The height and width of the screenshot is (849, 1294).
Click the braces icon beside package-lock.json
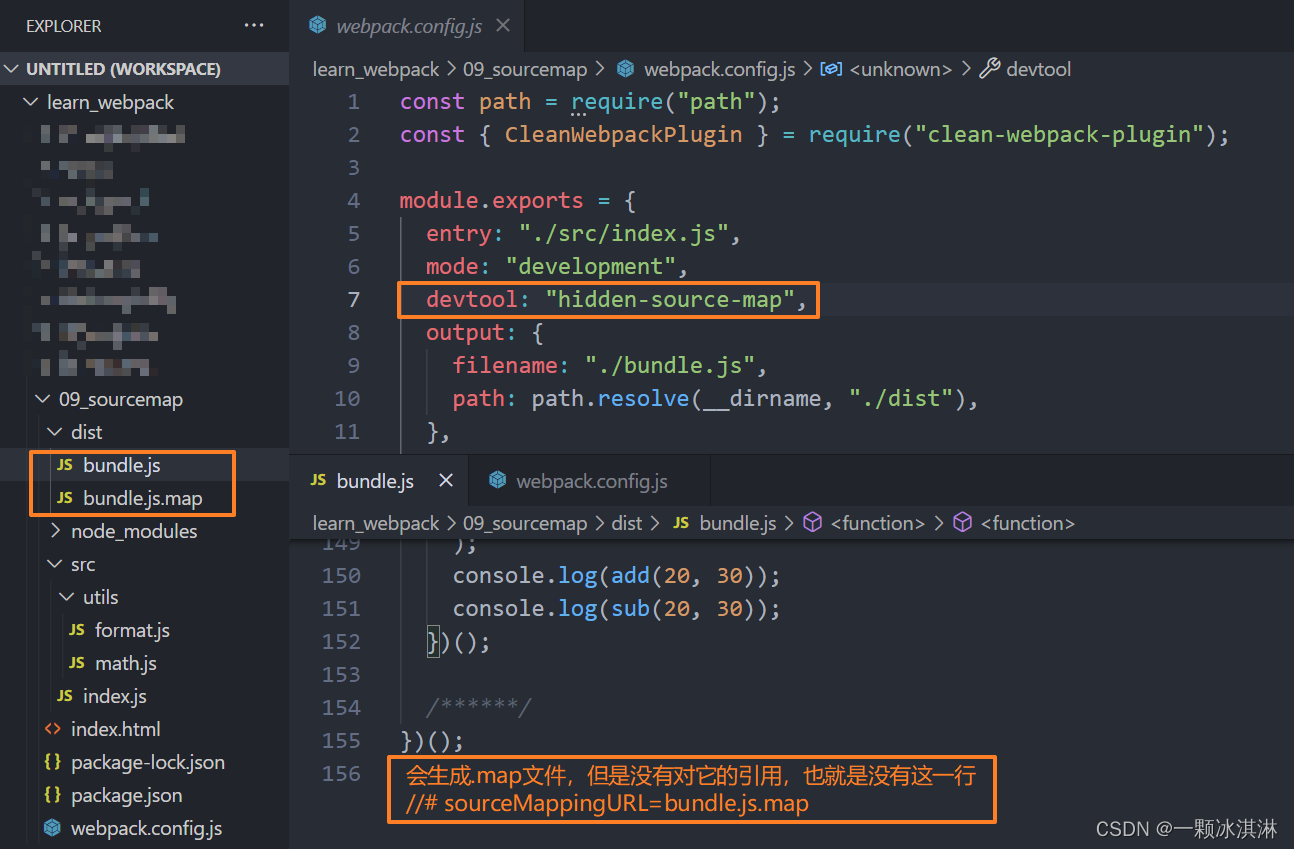click(53, 762)
